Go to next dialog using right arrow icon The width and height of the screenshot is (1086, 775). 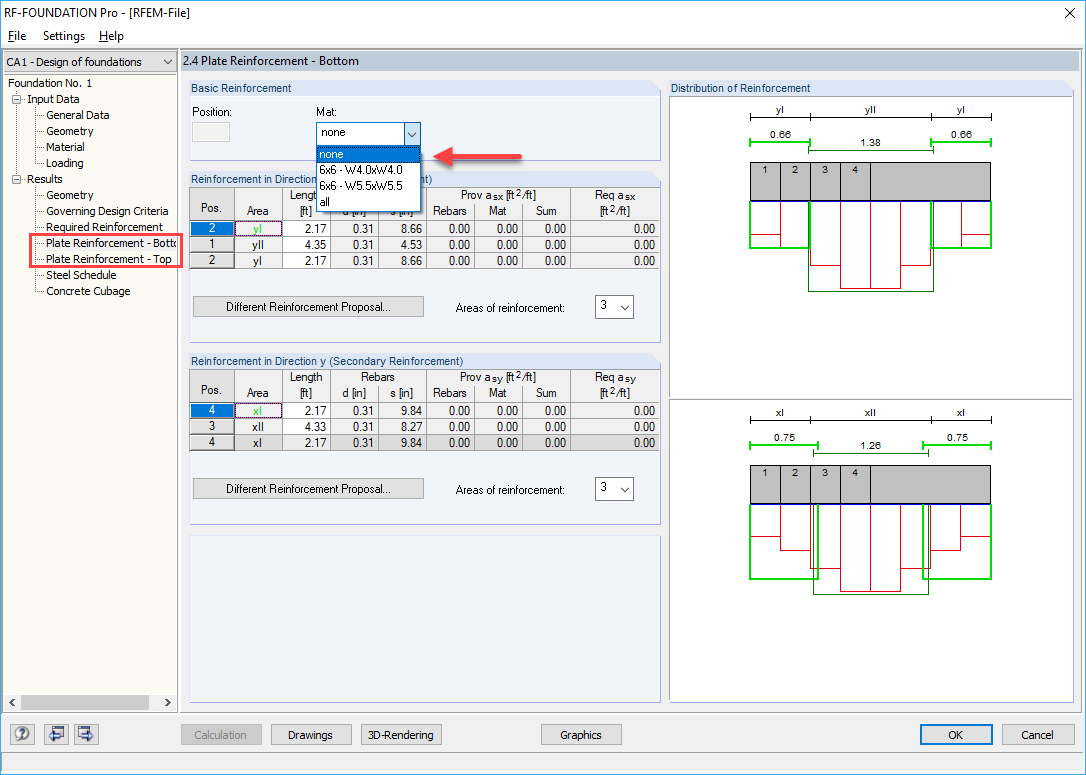[86, 734]
